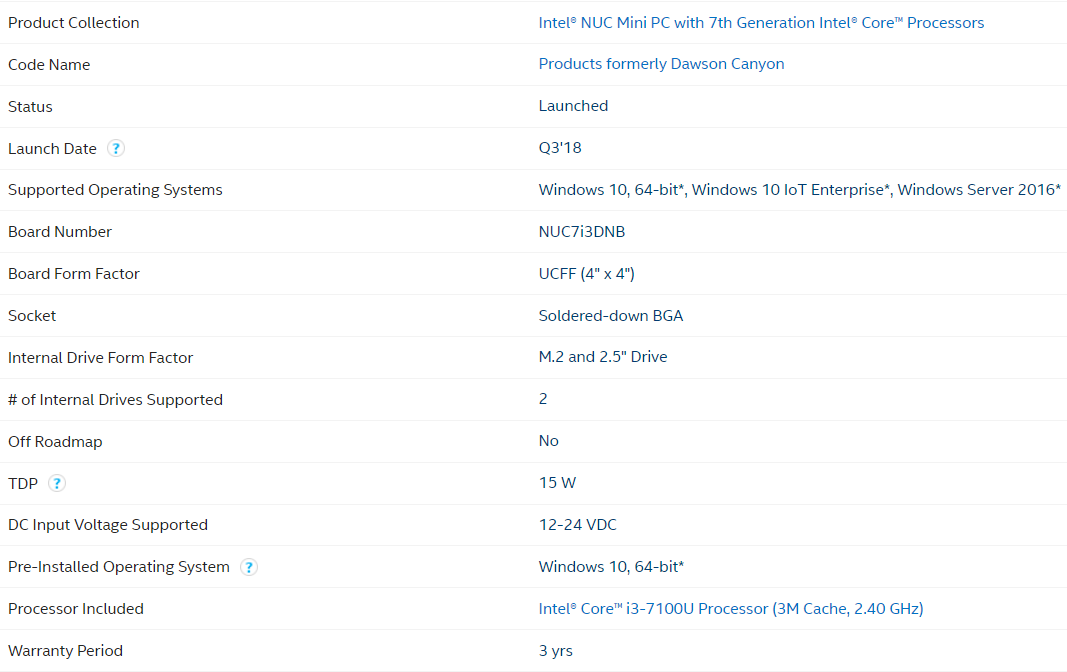This screenshot has height=672, width=1067.
Task: Open the Pre-Installed Operating System help tooltip icon
Action: (x=249, y=568)
